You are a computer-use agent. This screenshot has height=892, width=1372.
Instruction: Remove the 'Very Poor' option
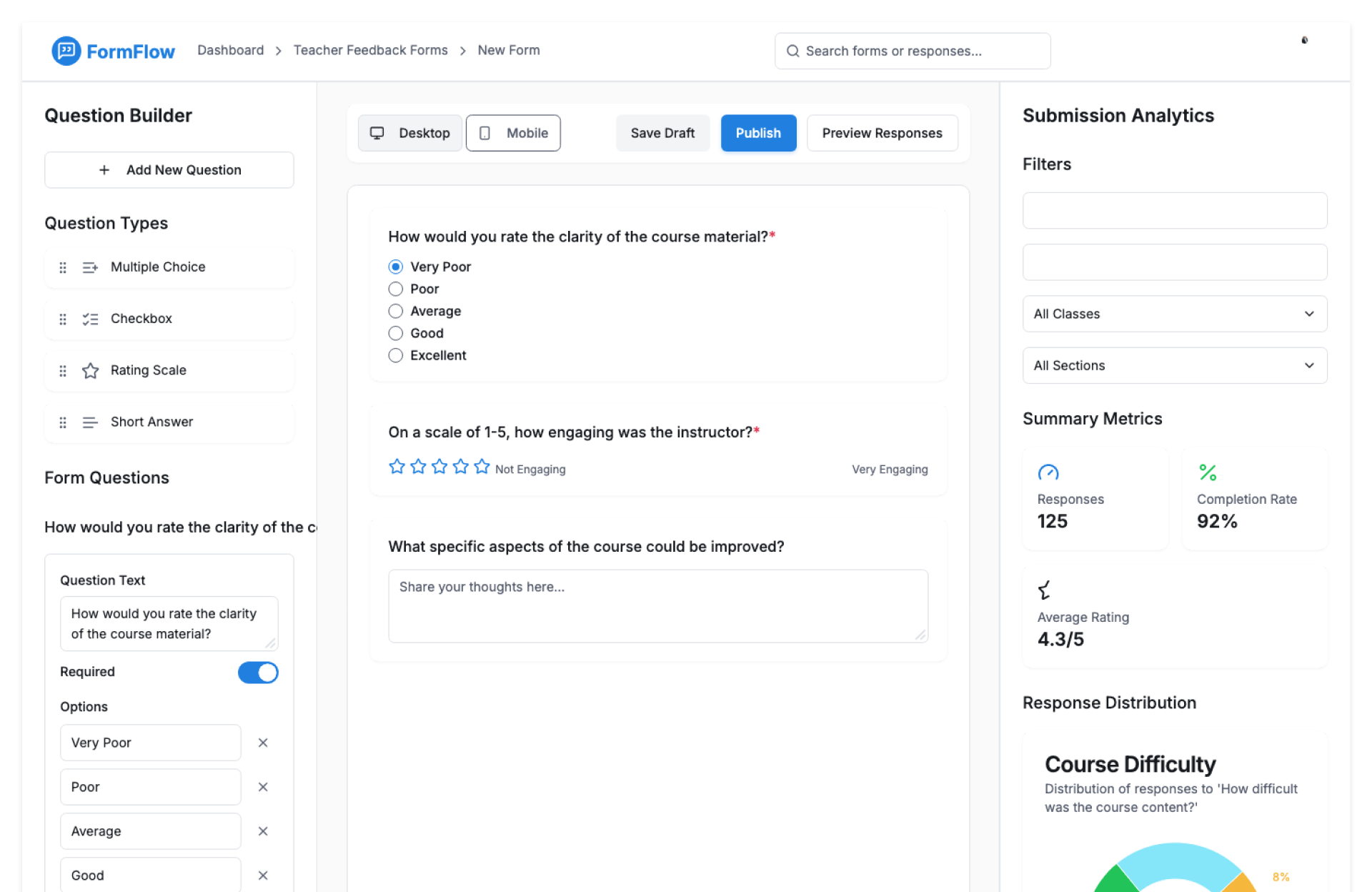tap(263, 743)
